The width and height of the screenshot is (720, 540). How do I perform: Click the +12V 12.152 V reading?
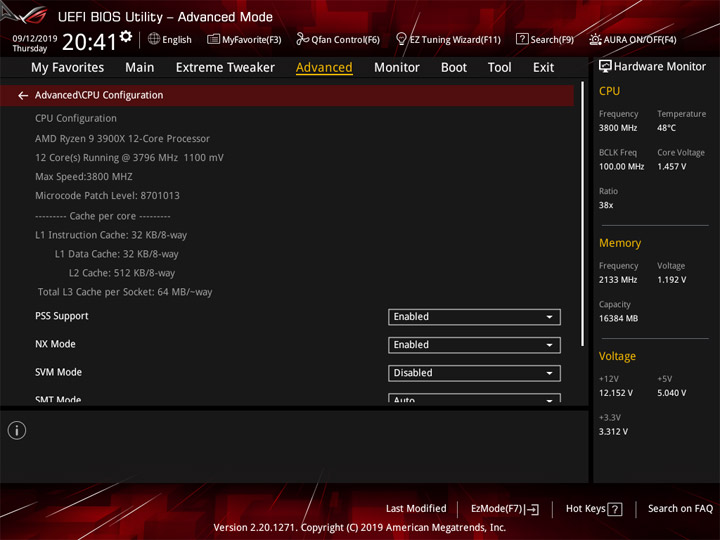[x=616, y=393]
